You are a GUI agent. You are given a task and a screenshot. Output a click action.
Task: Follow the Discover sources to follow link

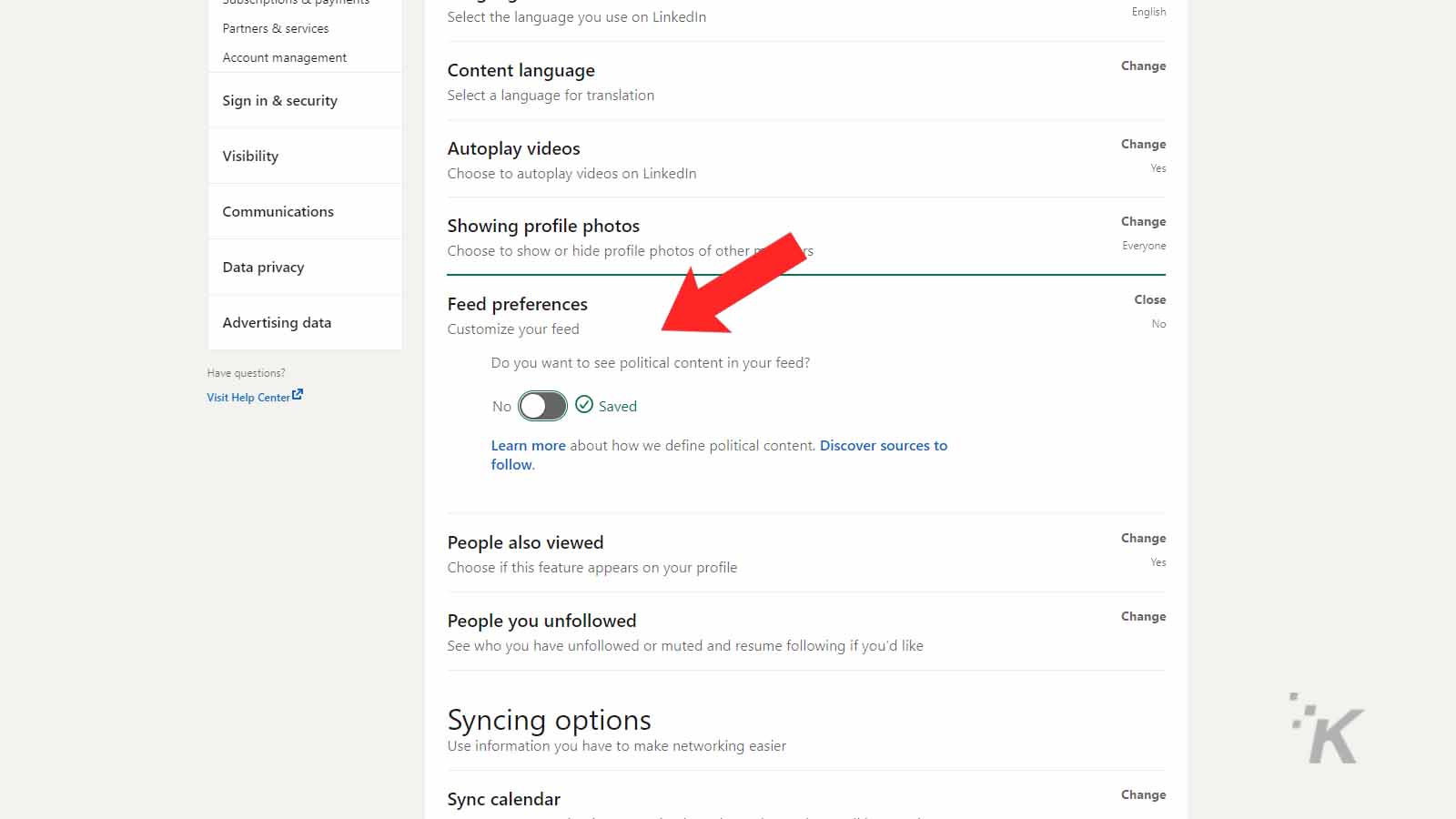click(x=883, y=445)
